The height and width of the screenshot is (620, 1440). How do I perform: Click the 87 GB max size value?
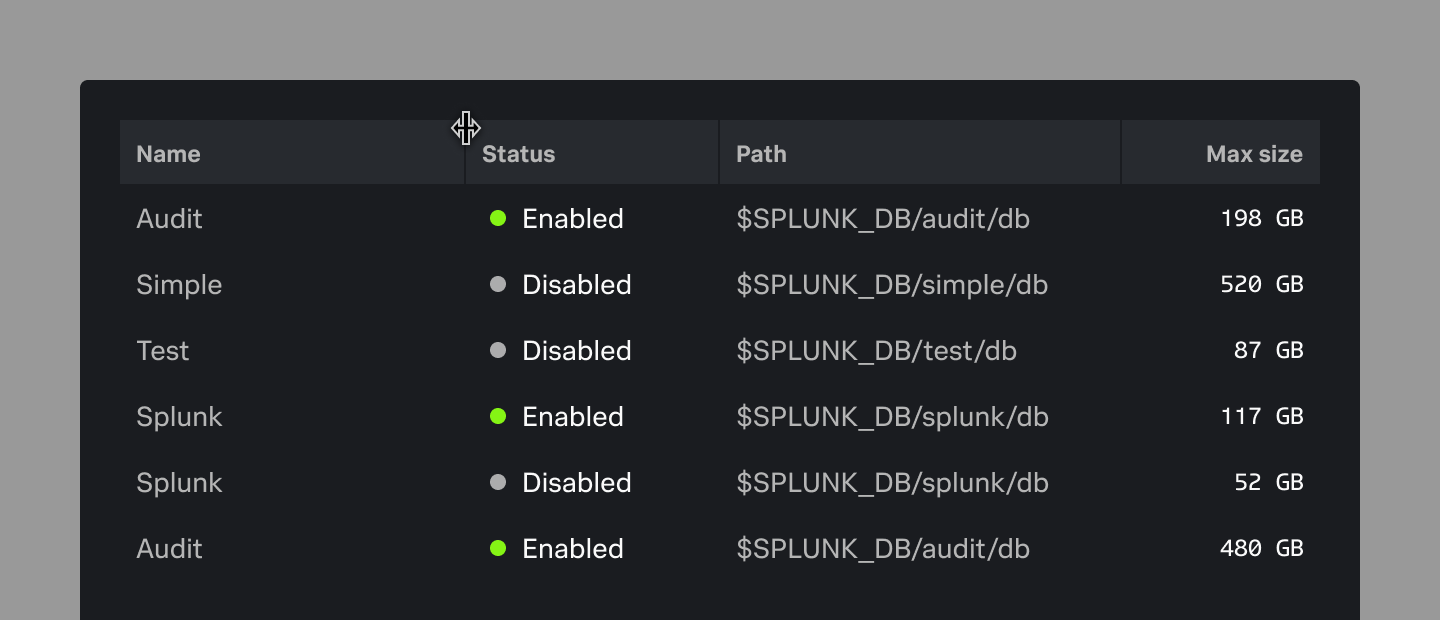click(1268, 351)
